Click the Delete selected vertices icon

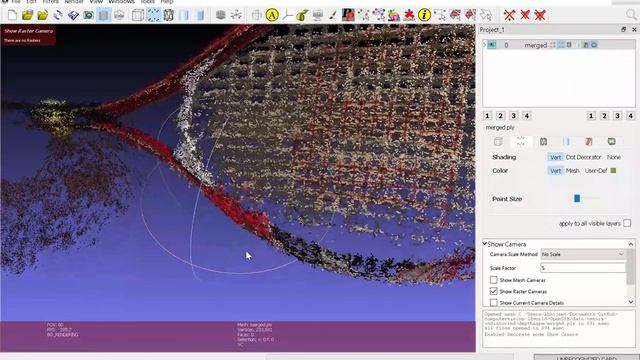[509, 16]
